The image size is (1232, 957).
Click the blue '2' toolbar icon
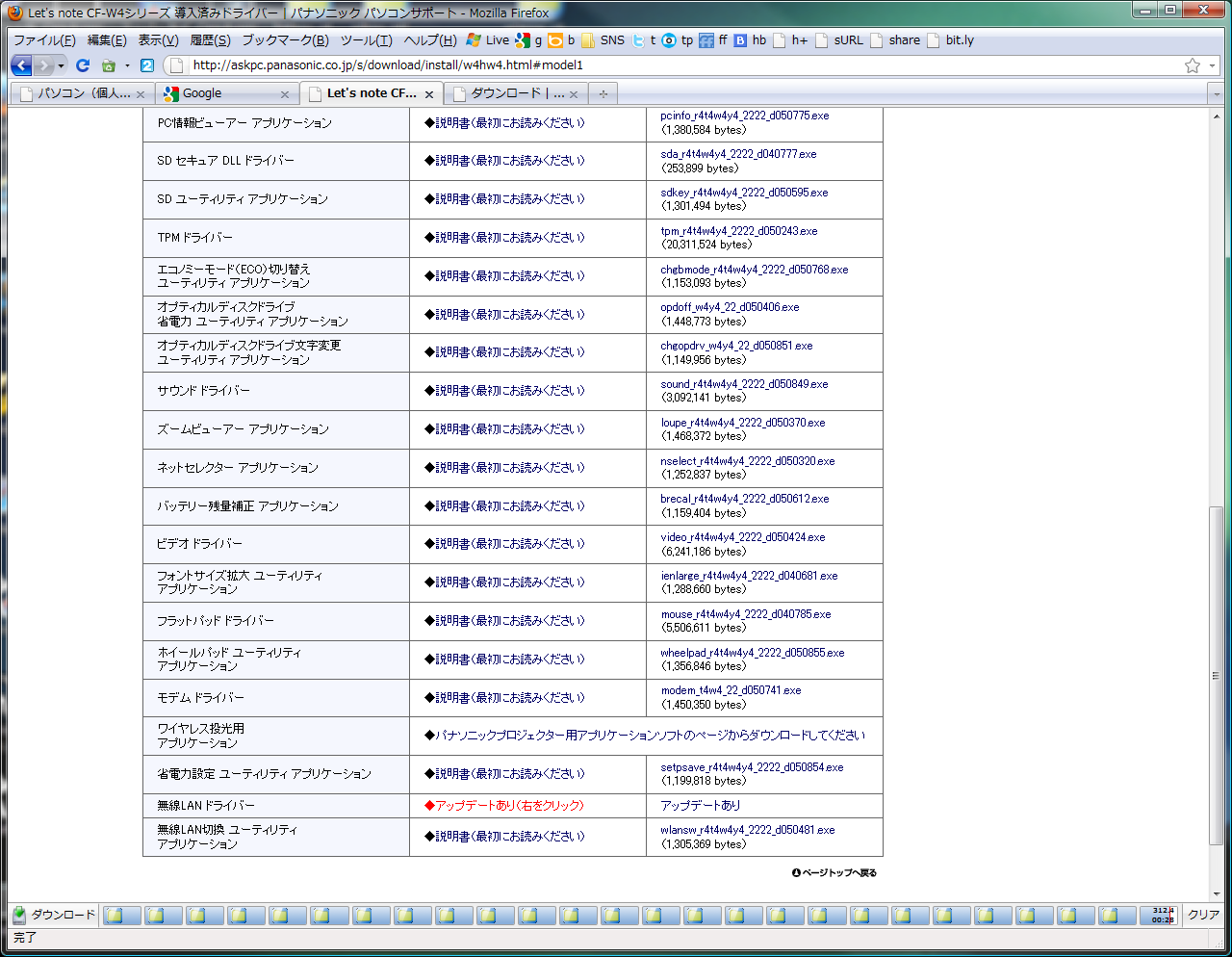(147, 65)
